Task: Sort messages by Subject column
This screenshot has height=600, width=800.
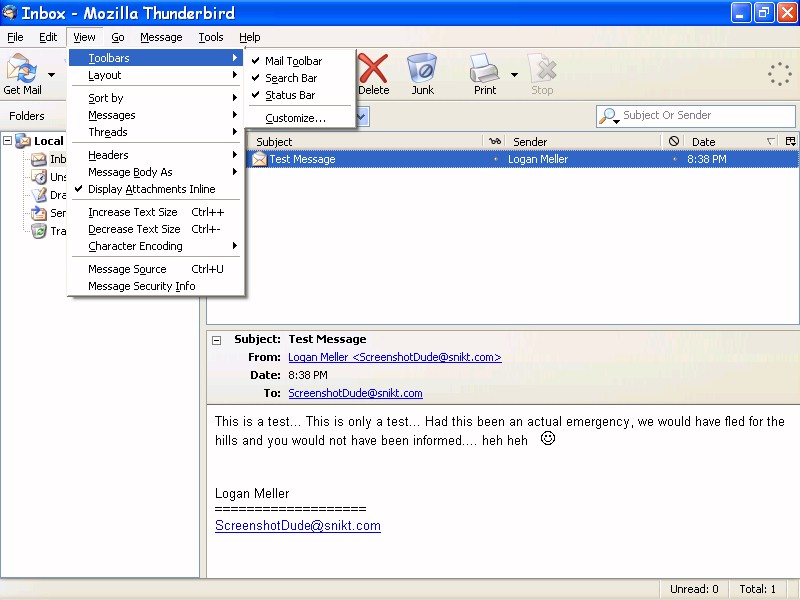Action: click(365, 142)
